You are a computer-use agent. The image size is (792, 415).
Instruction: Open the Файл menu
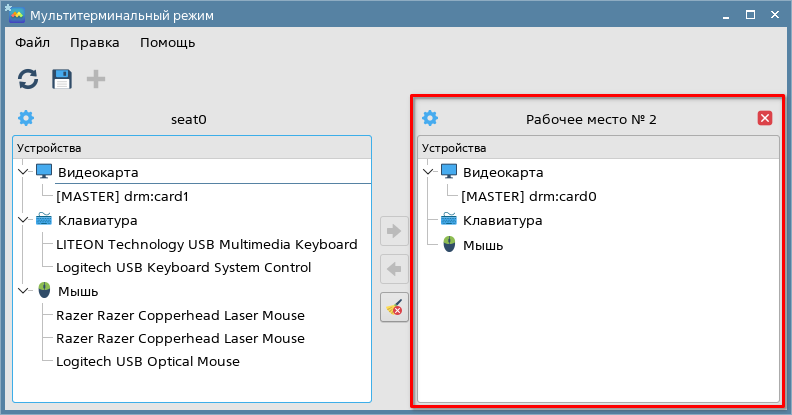[x=33, y=42]
